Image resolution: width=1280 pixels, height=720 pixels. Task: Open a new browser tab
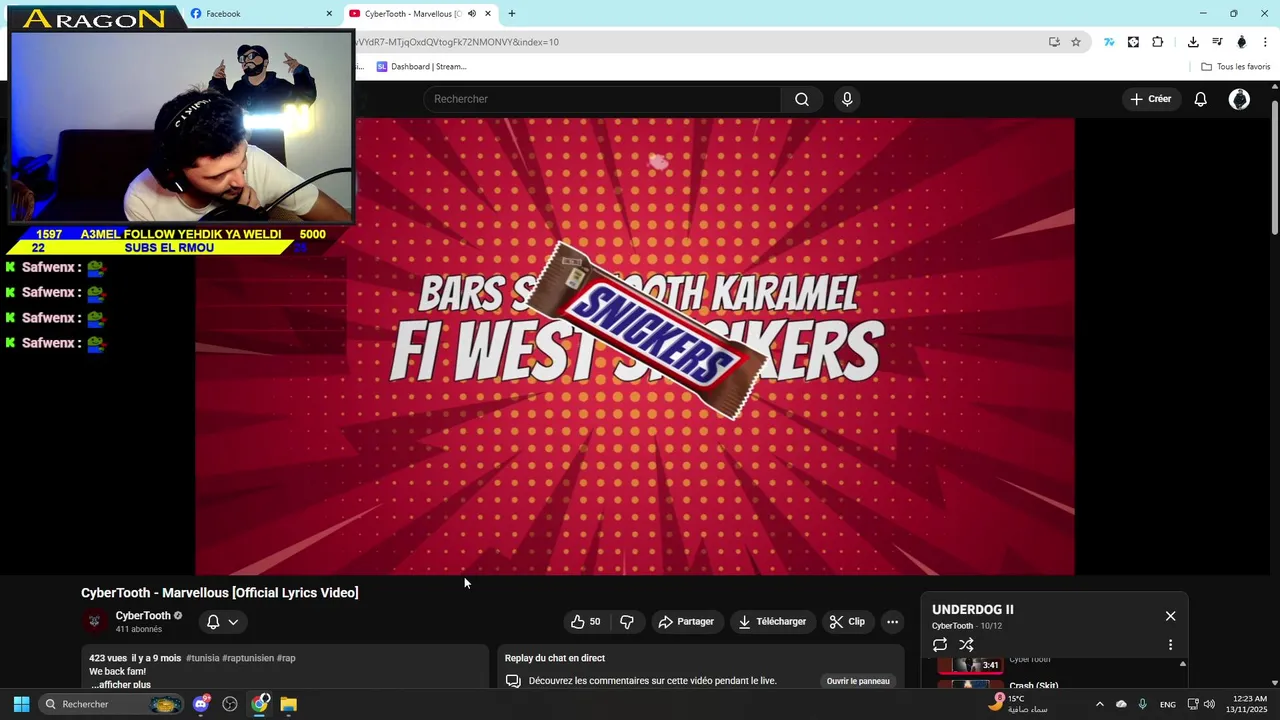512,14
